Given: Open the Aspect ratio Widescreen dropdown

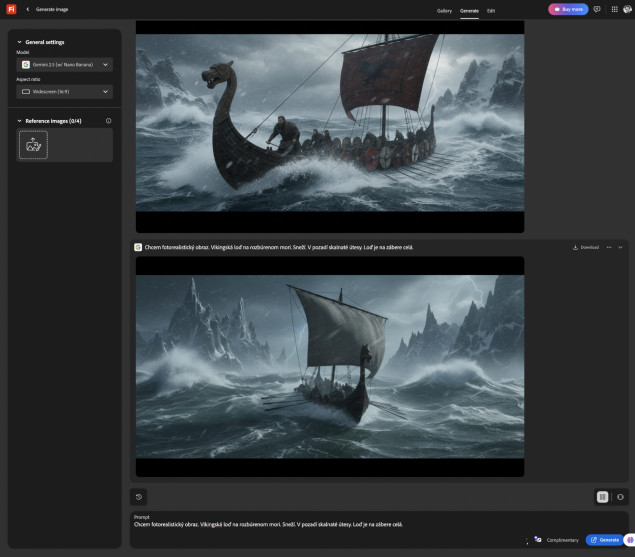Looking at the screenshot, I should 65,91.
